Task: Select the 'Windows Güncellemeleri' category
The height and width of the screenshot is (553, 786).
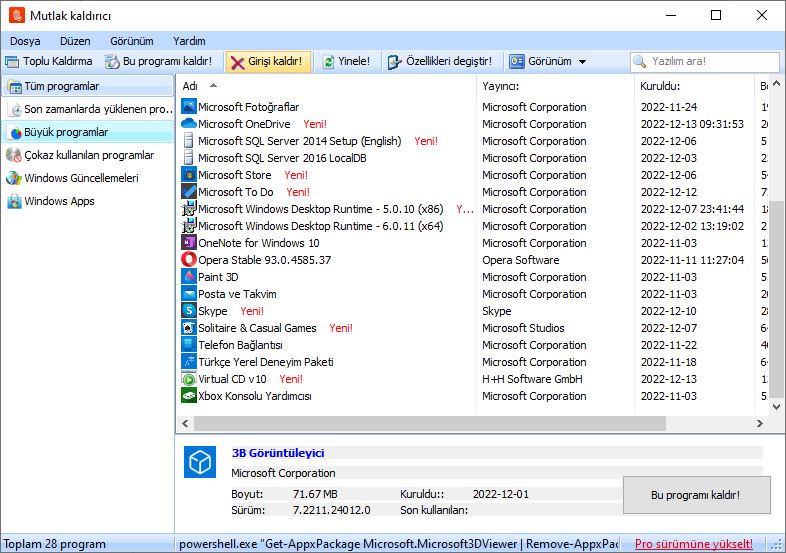Action: (x=88, y=178)
